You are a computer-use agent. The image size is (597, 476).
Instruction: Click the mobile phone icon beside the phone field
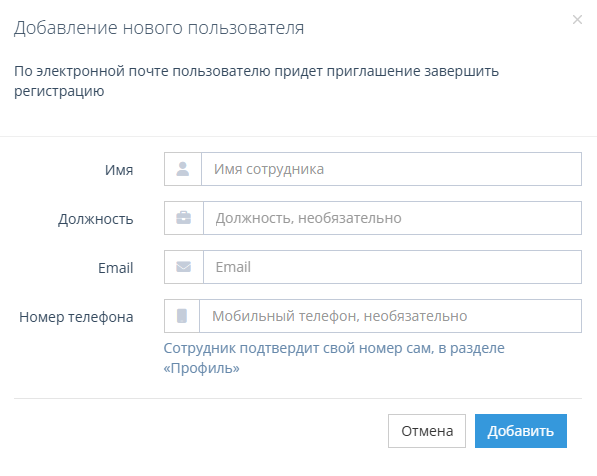click(x=182, y=316)
